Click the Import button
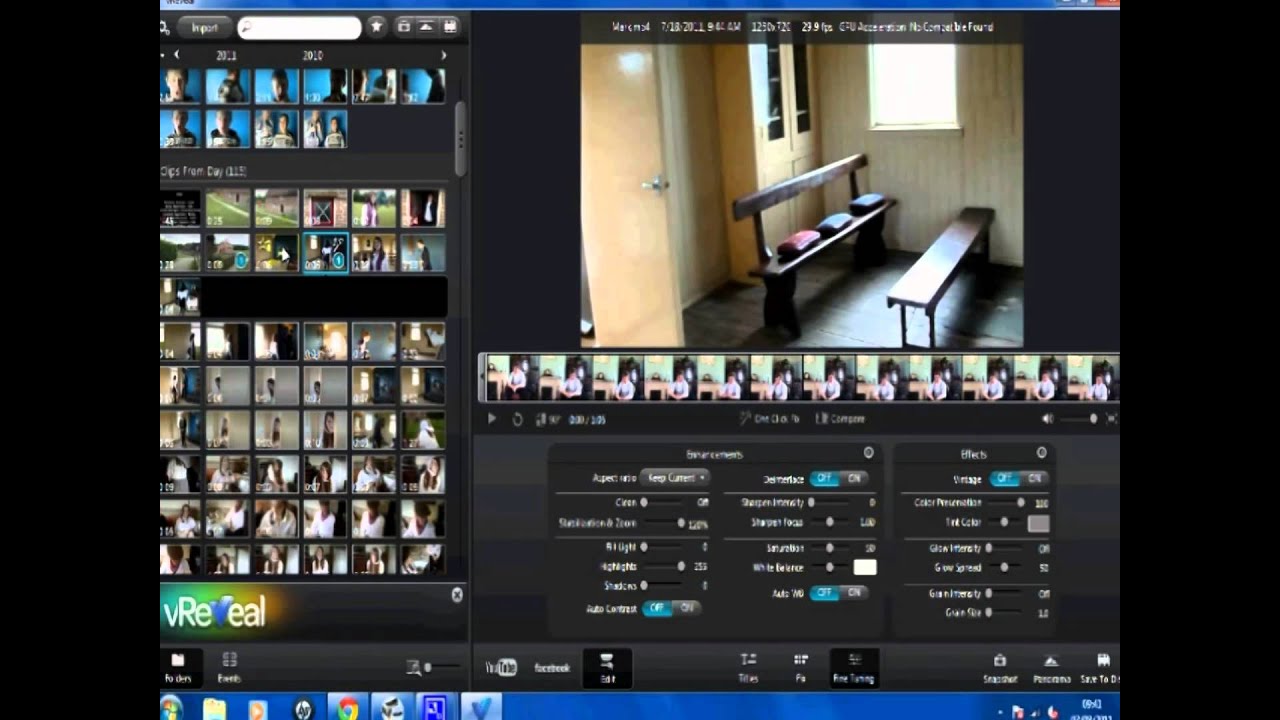 pyautogui.click(x=204, y=27)
